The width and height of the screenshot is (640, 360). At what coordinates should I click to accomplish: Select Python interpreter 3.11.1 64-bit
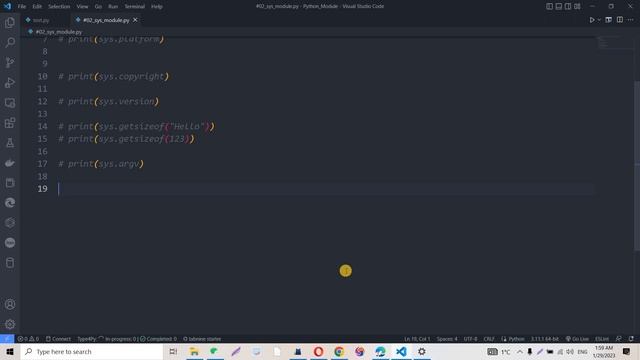tap(544, 339)
